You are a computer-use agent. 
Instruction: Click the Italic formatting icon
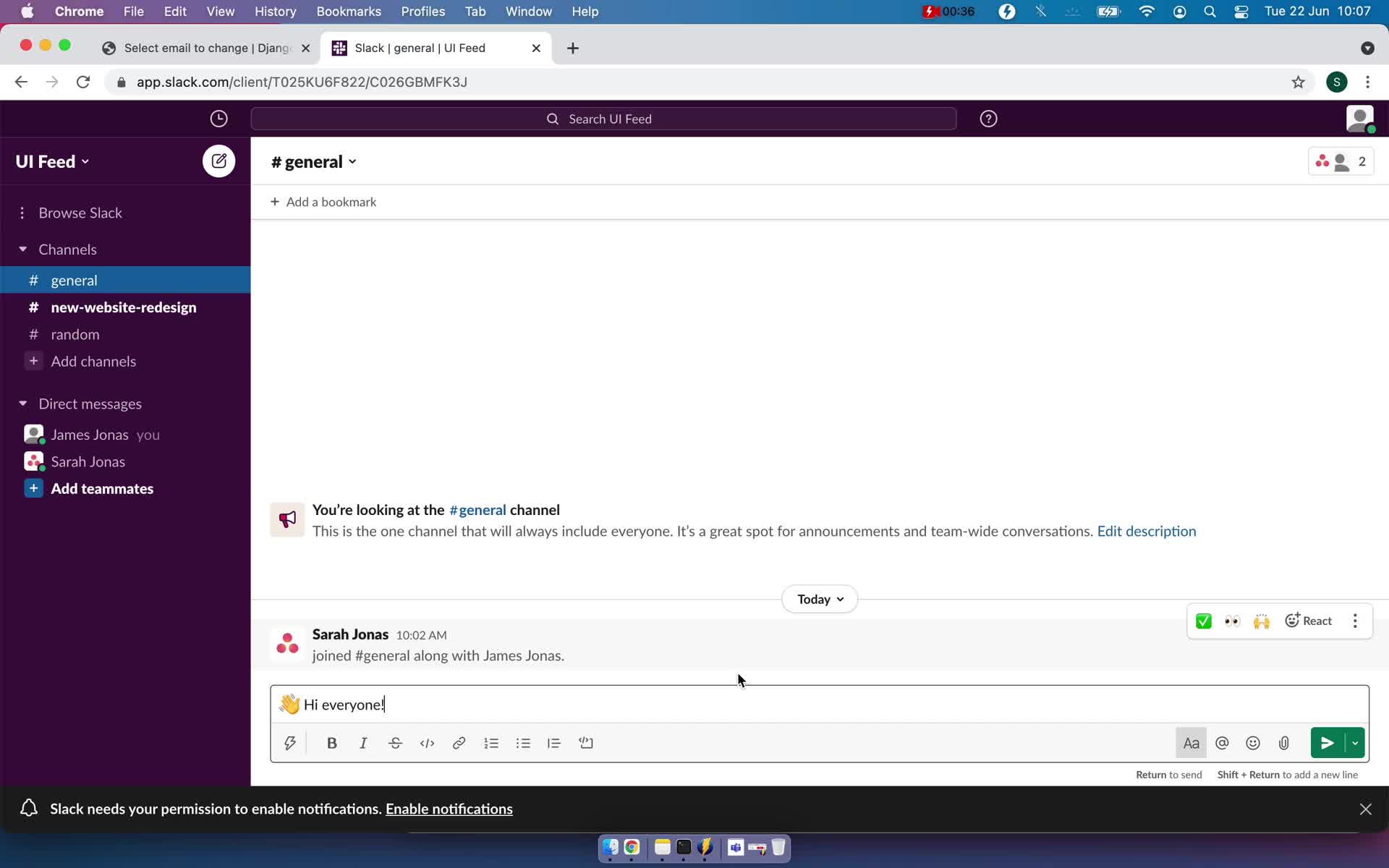[x=363, y=743]
